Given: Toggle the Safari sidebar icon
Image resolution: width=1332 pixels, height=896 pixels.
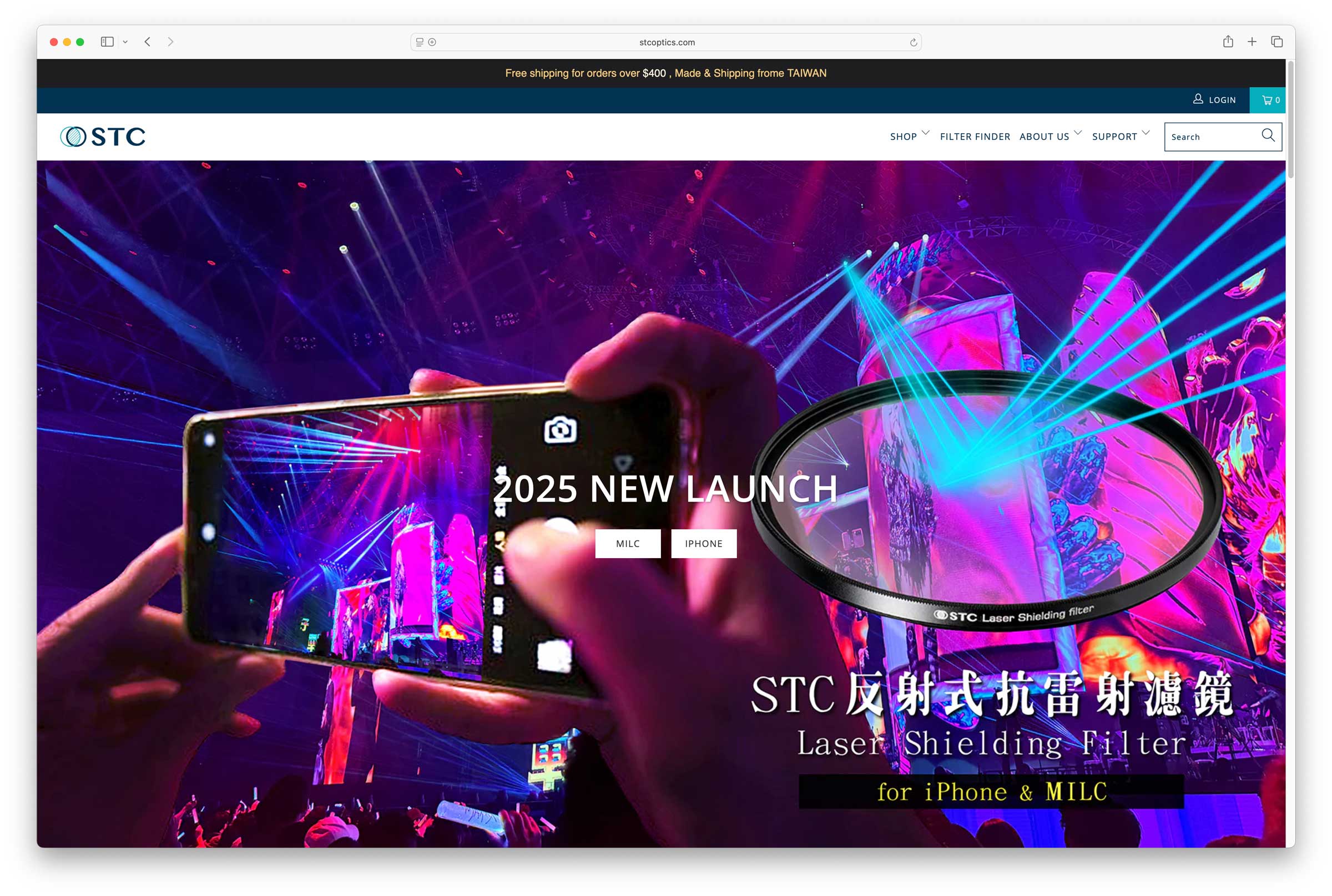Looking at the screenshot, I should tap(107, 42).
